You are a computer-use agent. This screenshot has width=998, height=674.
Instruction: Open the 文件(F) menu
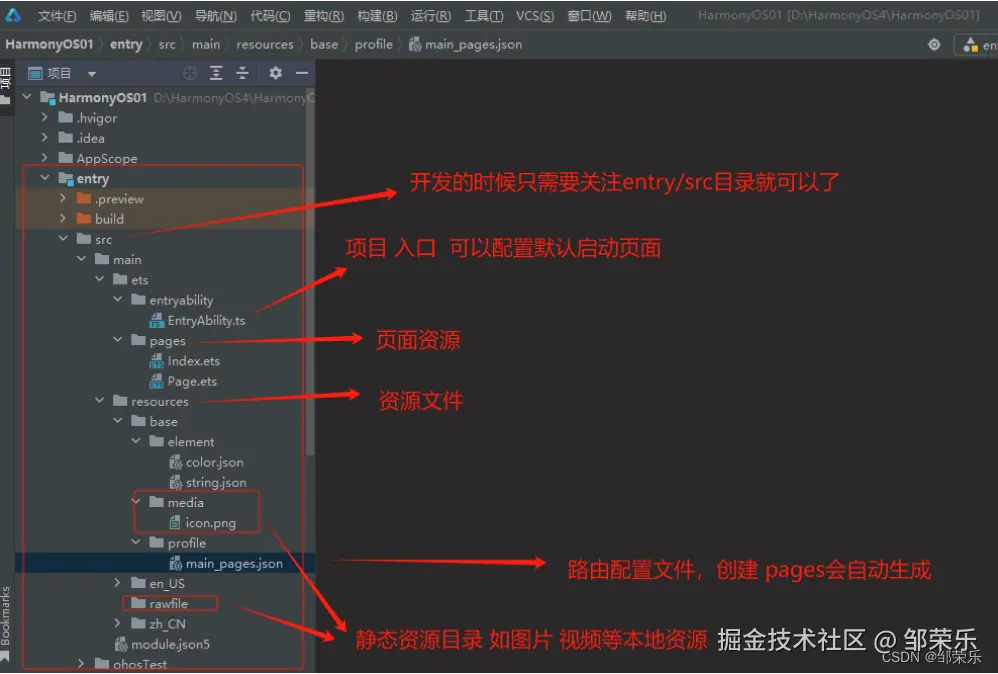pos(57,15)
